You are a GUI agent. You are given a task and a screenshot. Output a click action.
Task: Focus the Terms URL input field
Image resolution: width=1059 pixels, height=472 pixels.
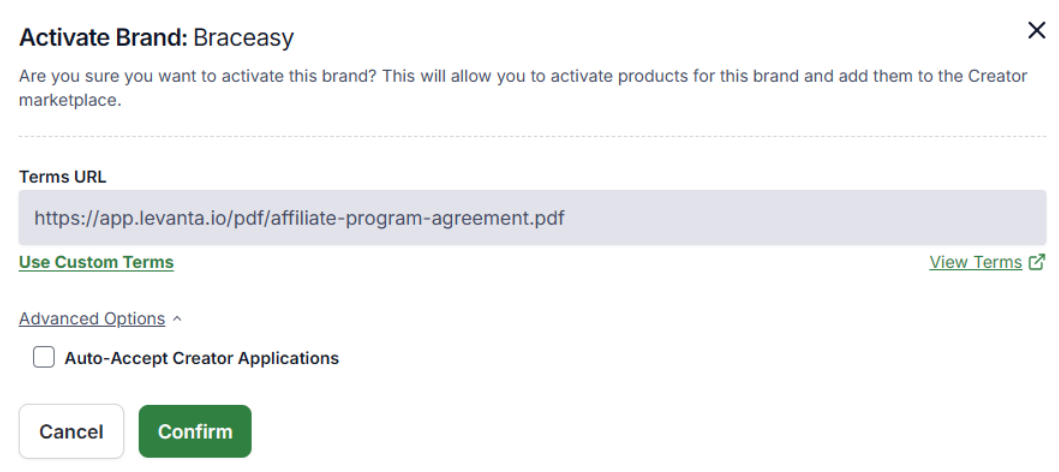tap(530, 217)
